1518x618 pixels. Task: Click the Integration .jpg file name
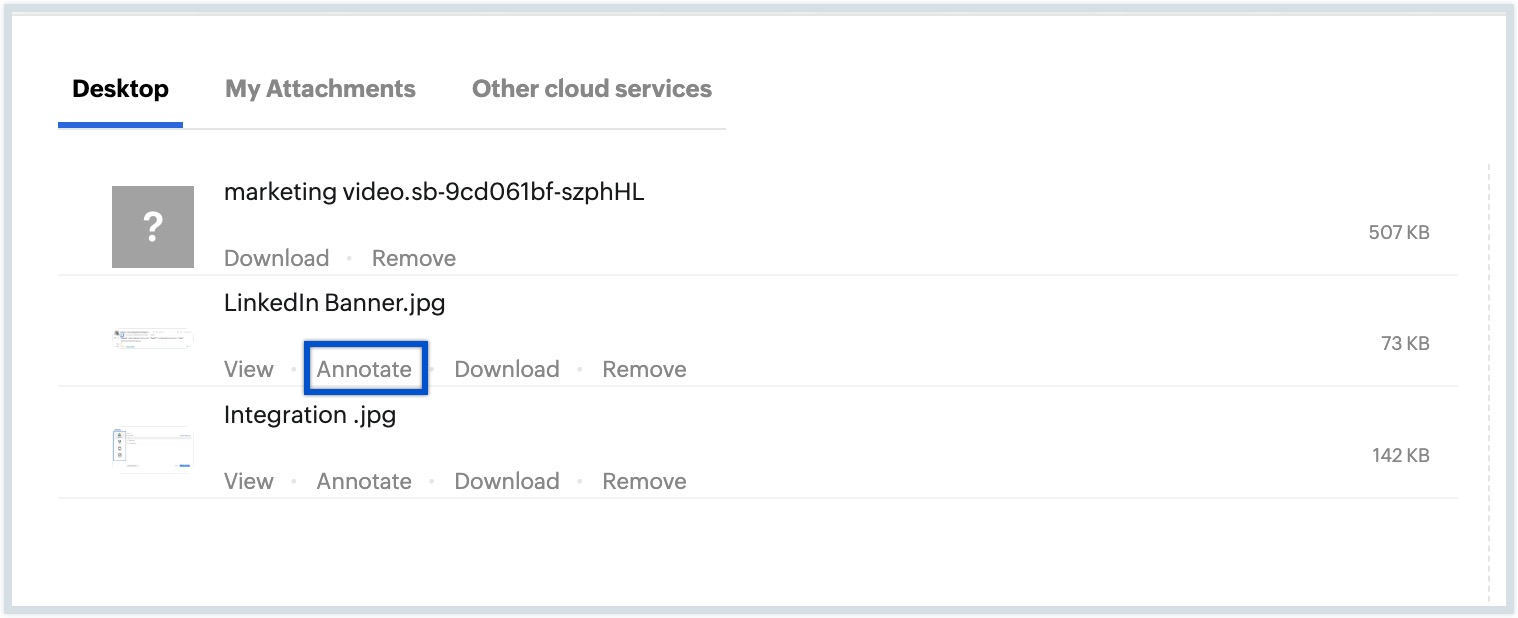point(310,415)
